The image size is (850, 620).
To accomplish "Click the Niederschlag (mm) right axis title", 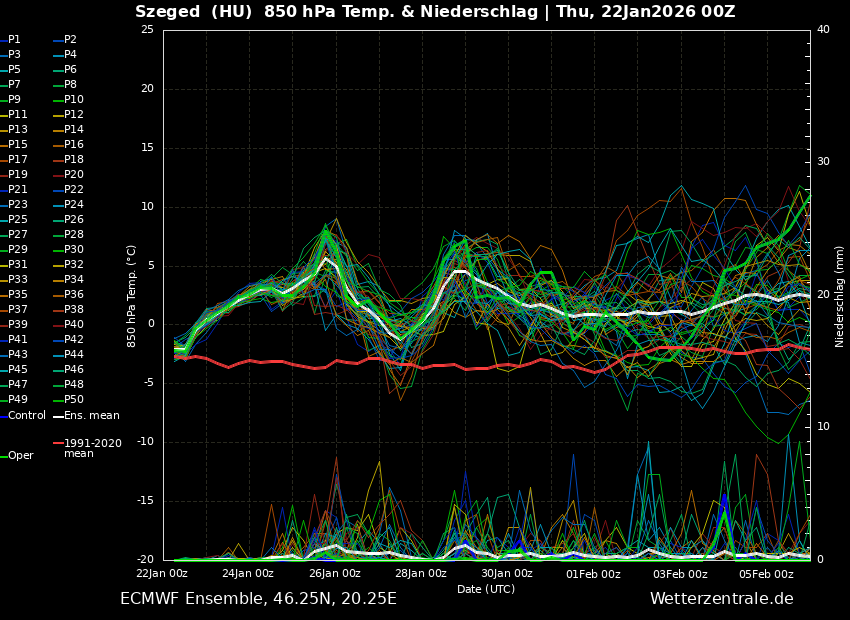I will pyautogui.click(x=840, y=296).
